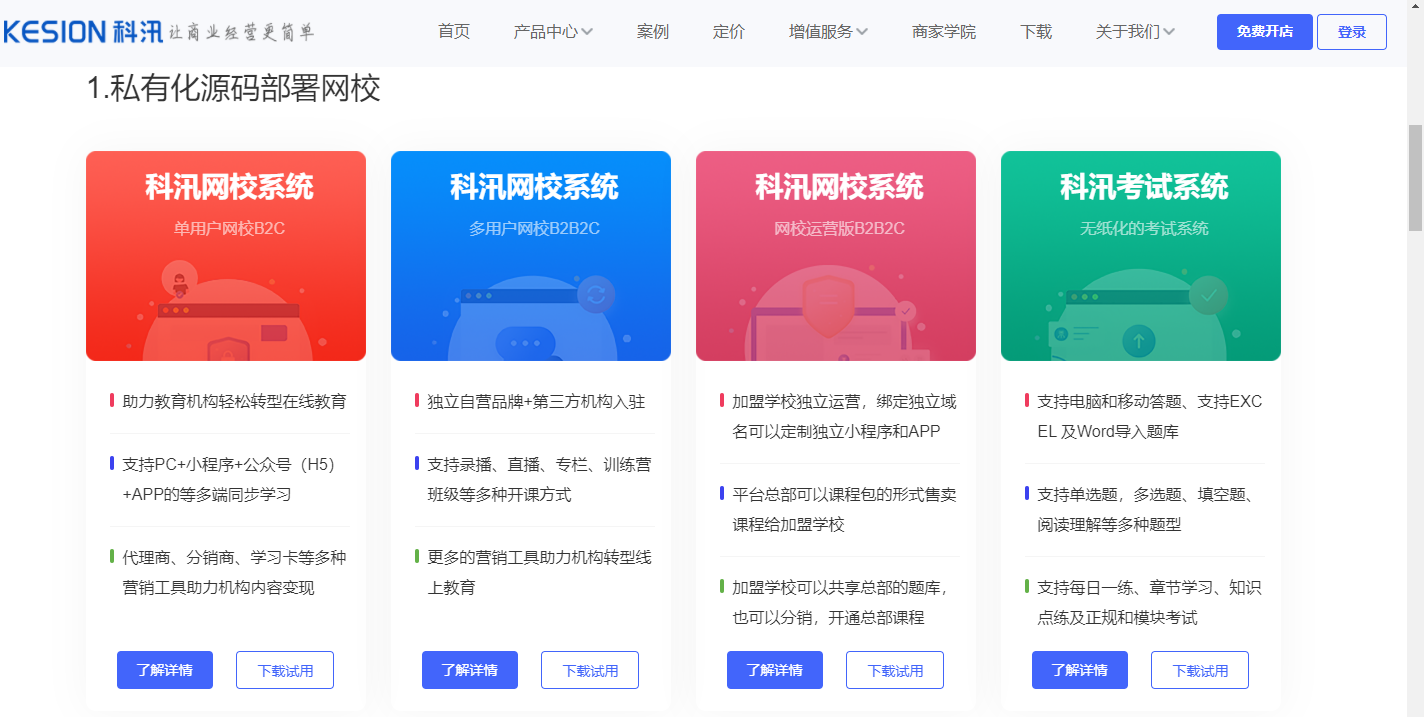Viewport: 1424px width, 717px height.
Task: Click text 助力教育机构轻松转型在线教育
Action: [x=235, y=401]
